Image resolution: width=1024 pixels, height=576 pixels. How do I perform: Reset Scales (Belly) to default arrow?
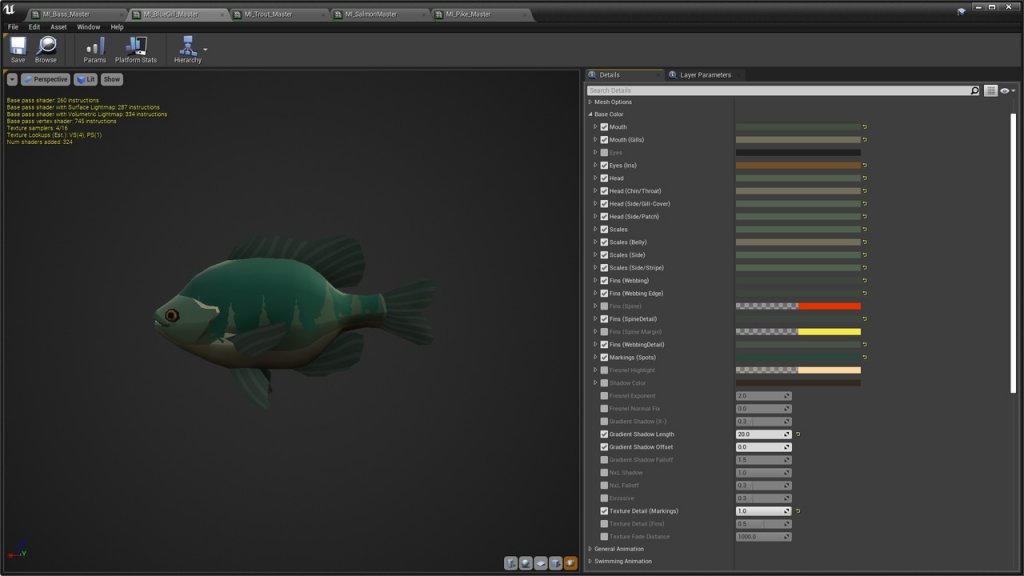tap(865, 242)
